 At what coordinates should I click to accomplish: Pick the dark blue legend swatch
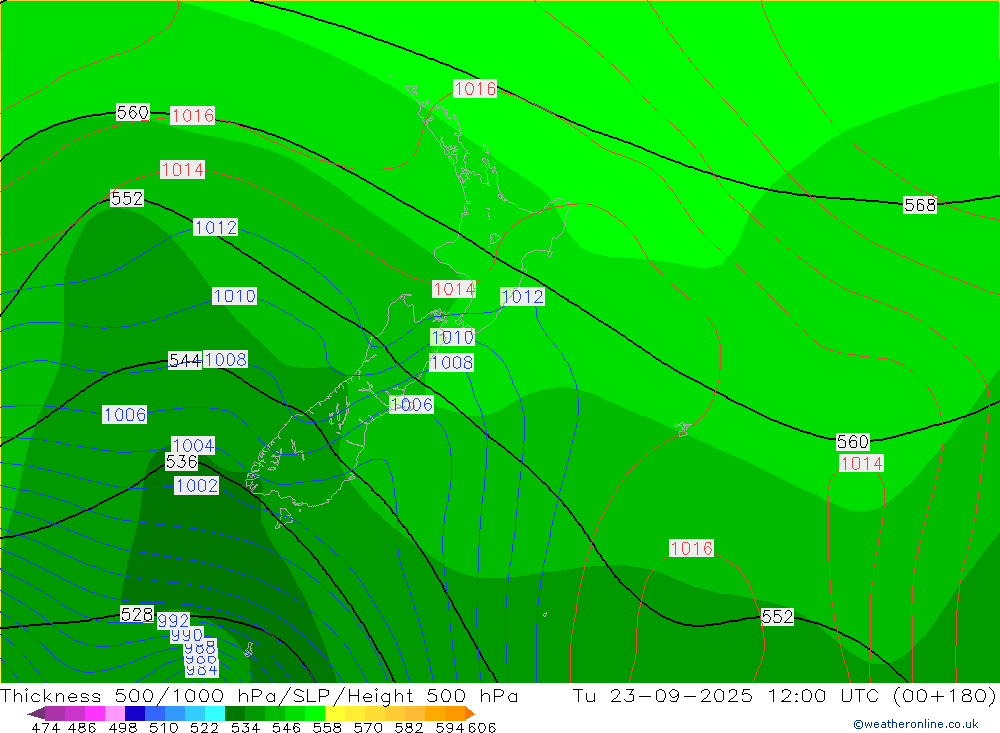pyautogui.click(x=135, y=713)
